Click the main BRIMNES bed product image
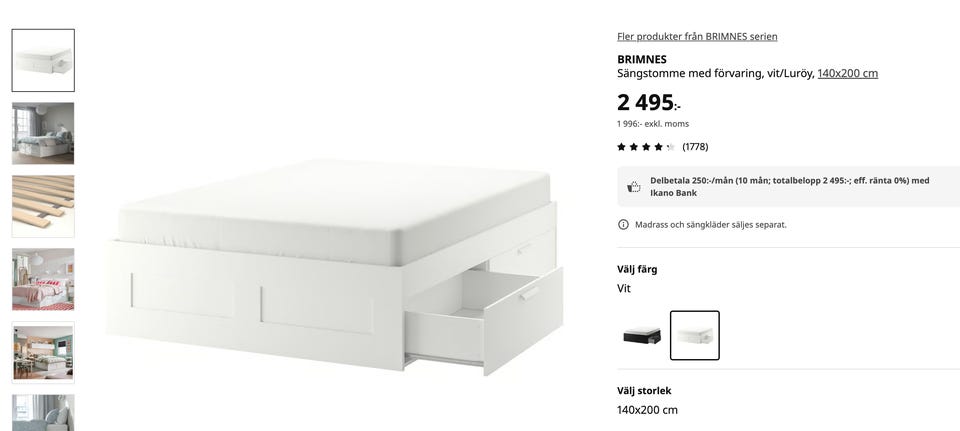Screen dimensions: 960x431 [336, 267]
